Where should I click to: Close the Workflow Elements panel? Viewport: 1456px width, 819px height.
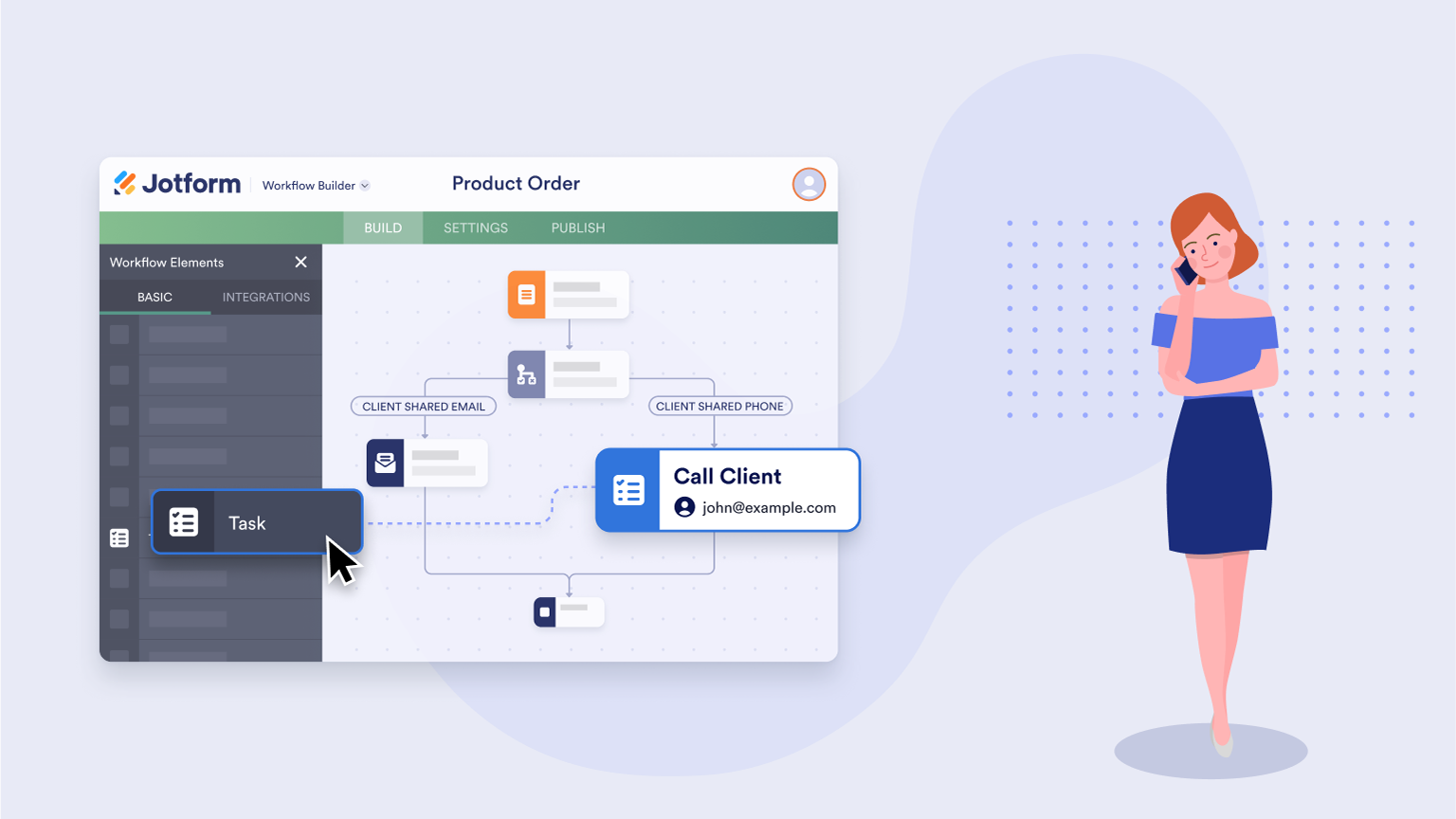(x=300, y=263)
